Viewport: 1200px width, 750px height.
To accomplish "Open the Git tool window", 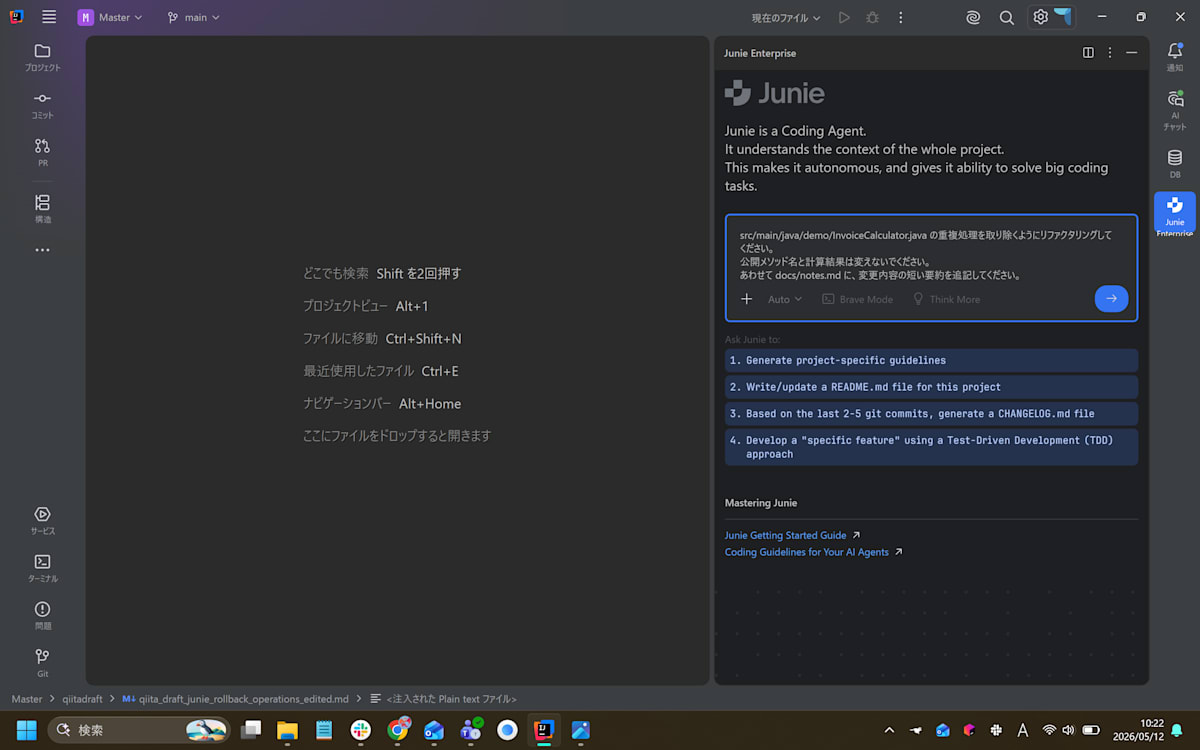I will click(42, 663).
